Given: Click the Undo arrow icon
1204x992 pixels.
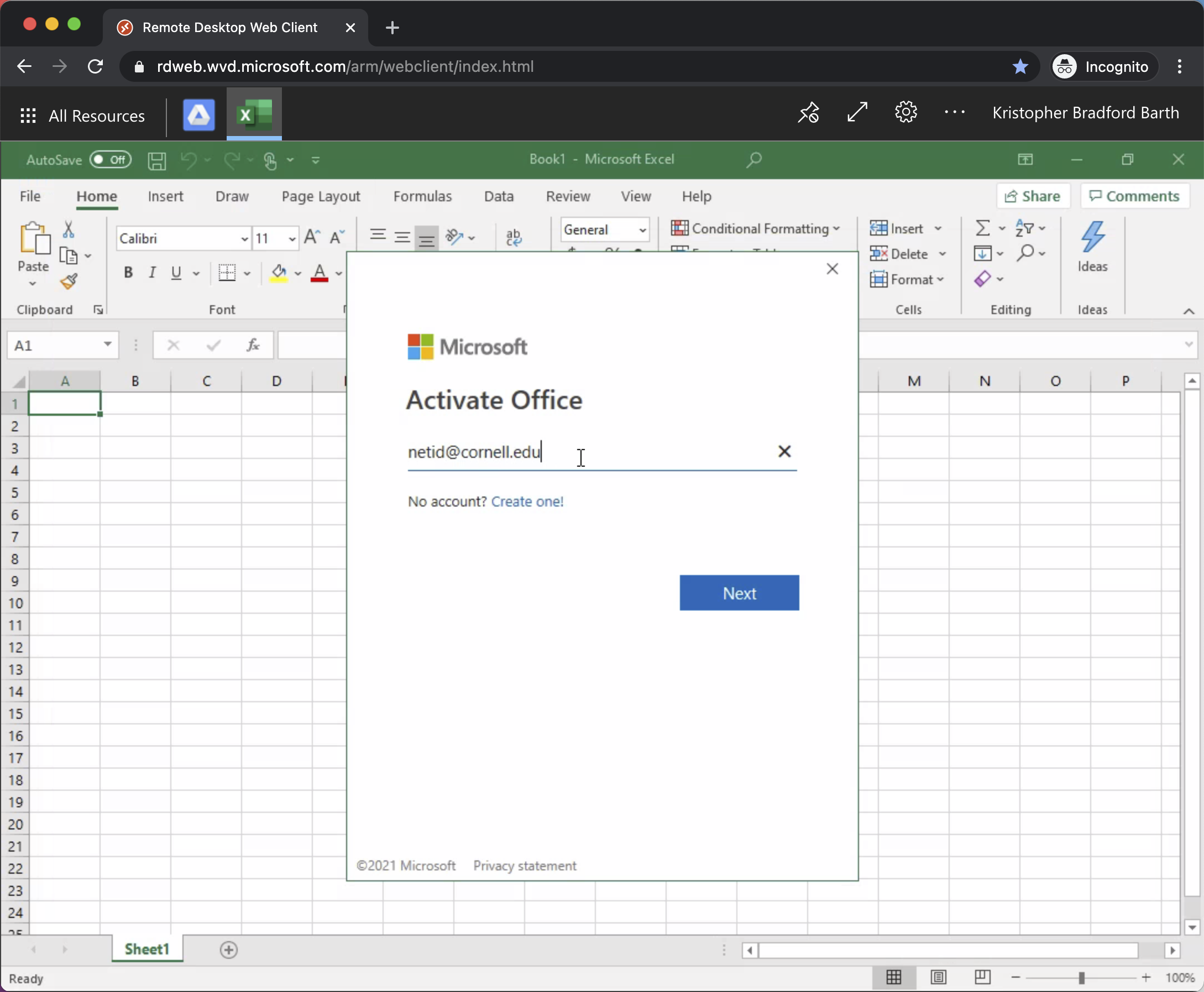Looking at the screenshot, I should [189, 160].
